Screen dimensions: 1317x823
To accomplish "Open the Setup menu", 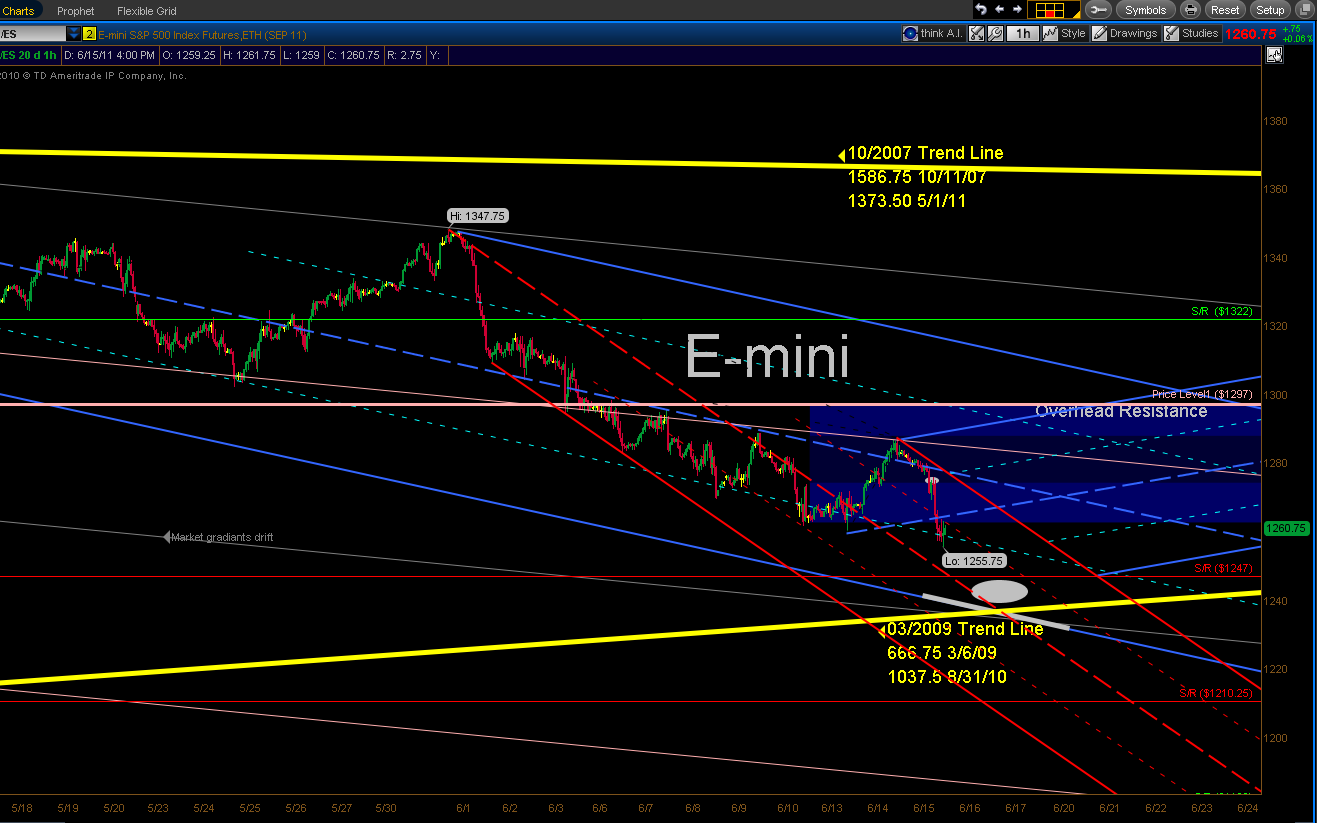I will point(1270,10).
